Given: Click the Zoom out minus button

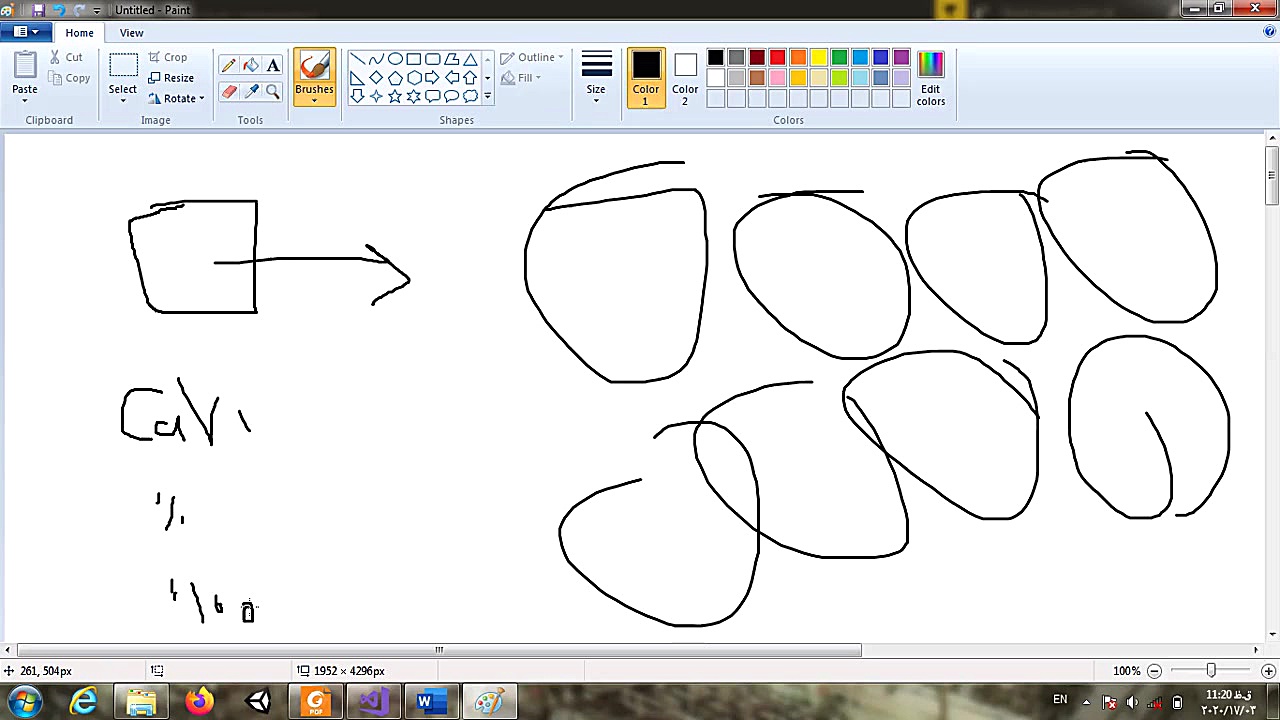Looking at the screenshot, I should tap(1154, 671).
